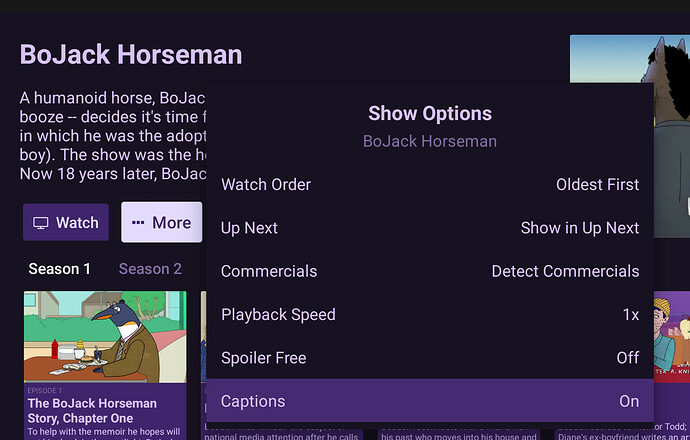Click BoJack Horseman subtitle in Show Options

click(430, 141)
